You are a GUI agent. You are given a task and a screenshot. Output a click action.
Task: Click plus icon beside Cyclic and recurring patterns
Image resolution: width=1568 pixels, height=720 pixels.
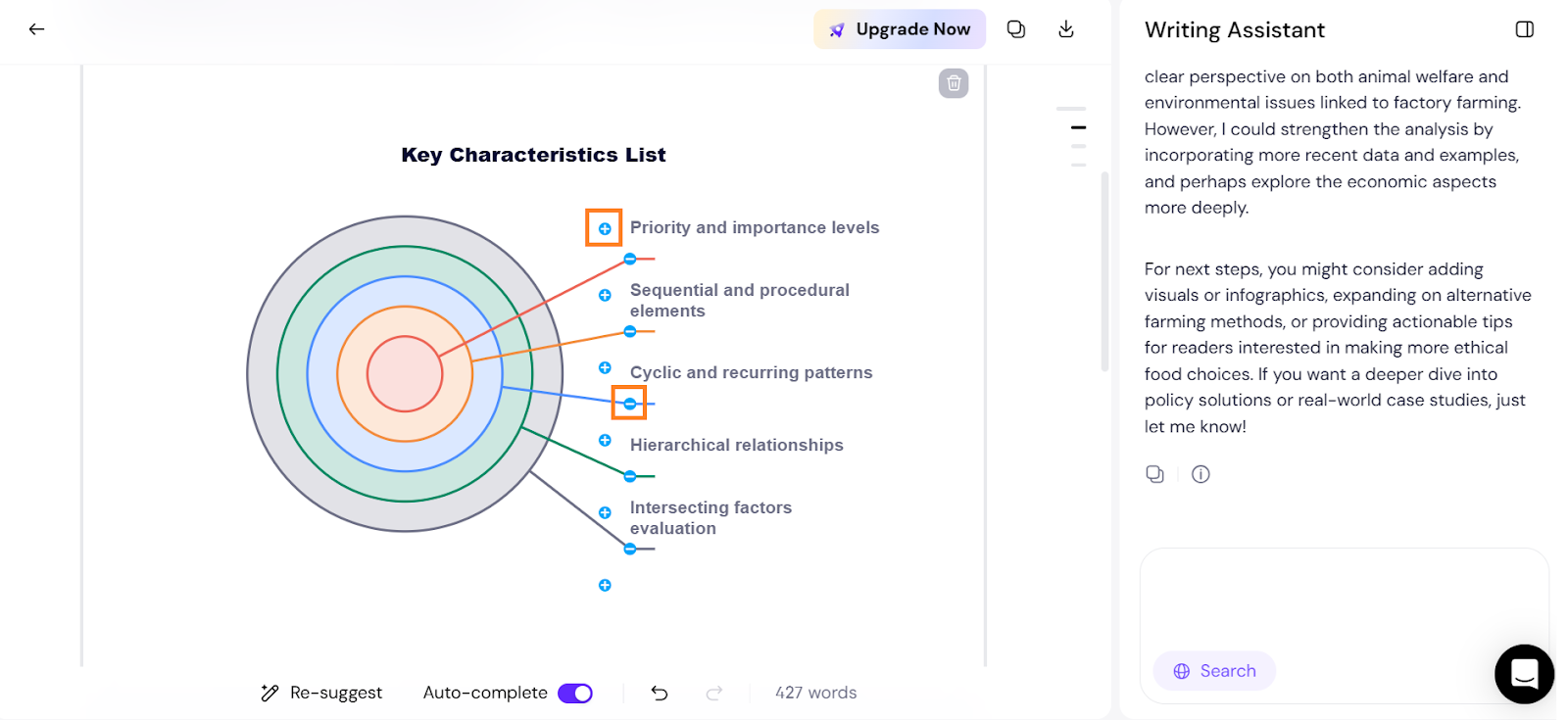click(605, 367)
